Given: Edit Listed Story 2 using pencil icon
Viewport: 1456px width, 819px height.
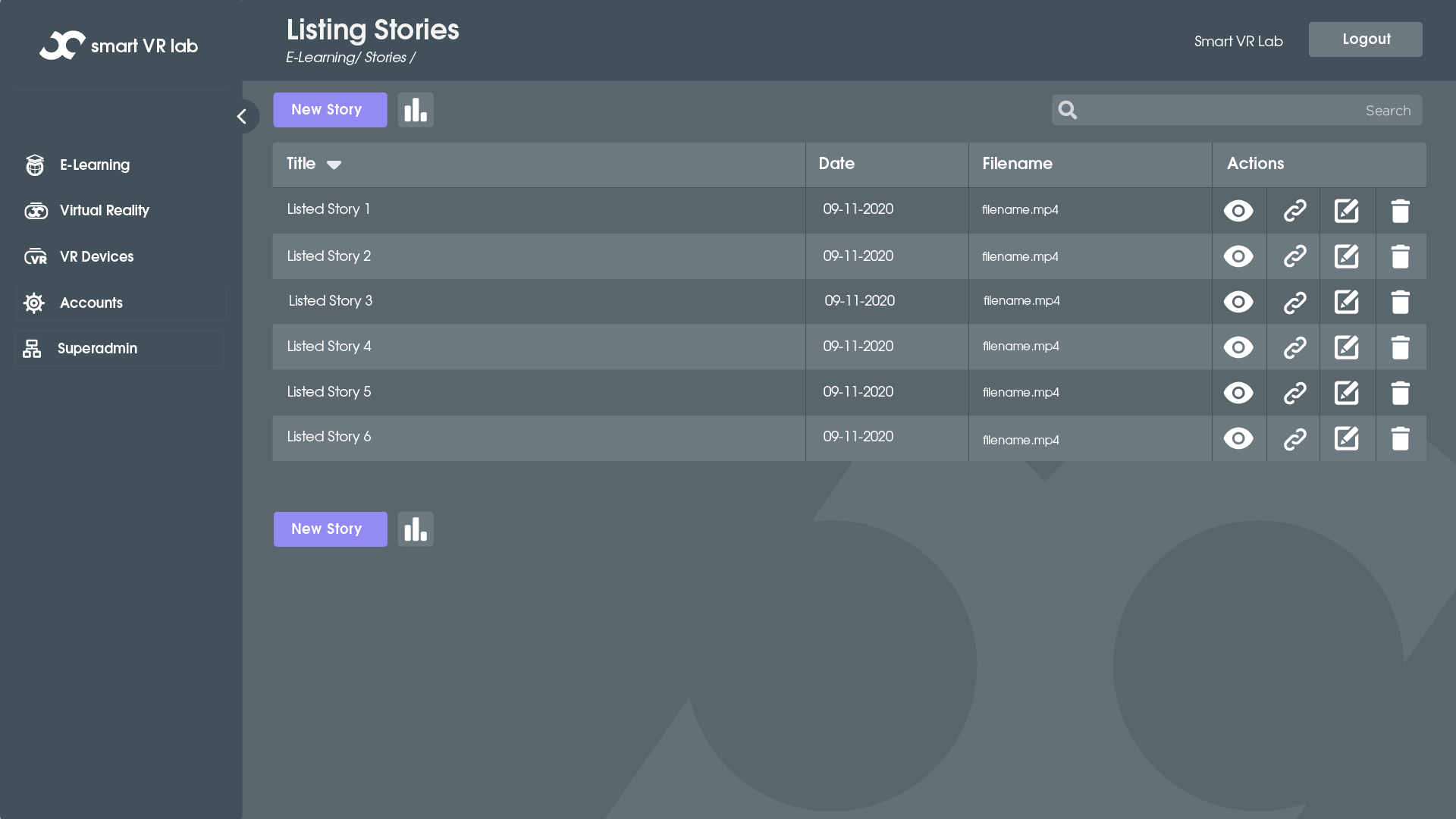Looking at the screenshot, I should click(x=1347, y=256).
